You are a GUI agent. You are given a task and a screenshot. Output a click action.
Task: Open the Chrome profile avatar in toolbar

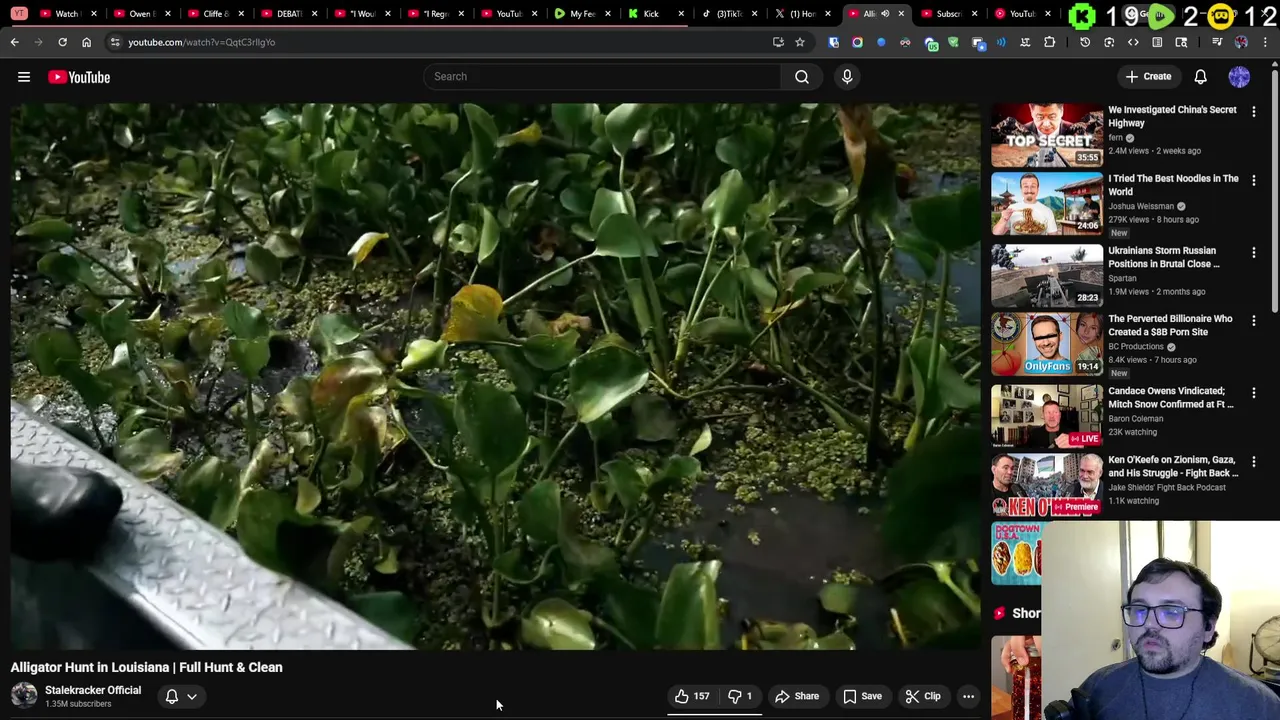point(1241,42)
